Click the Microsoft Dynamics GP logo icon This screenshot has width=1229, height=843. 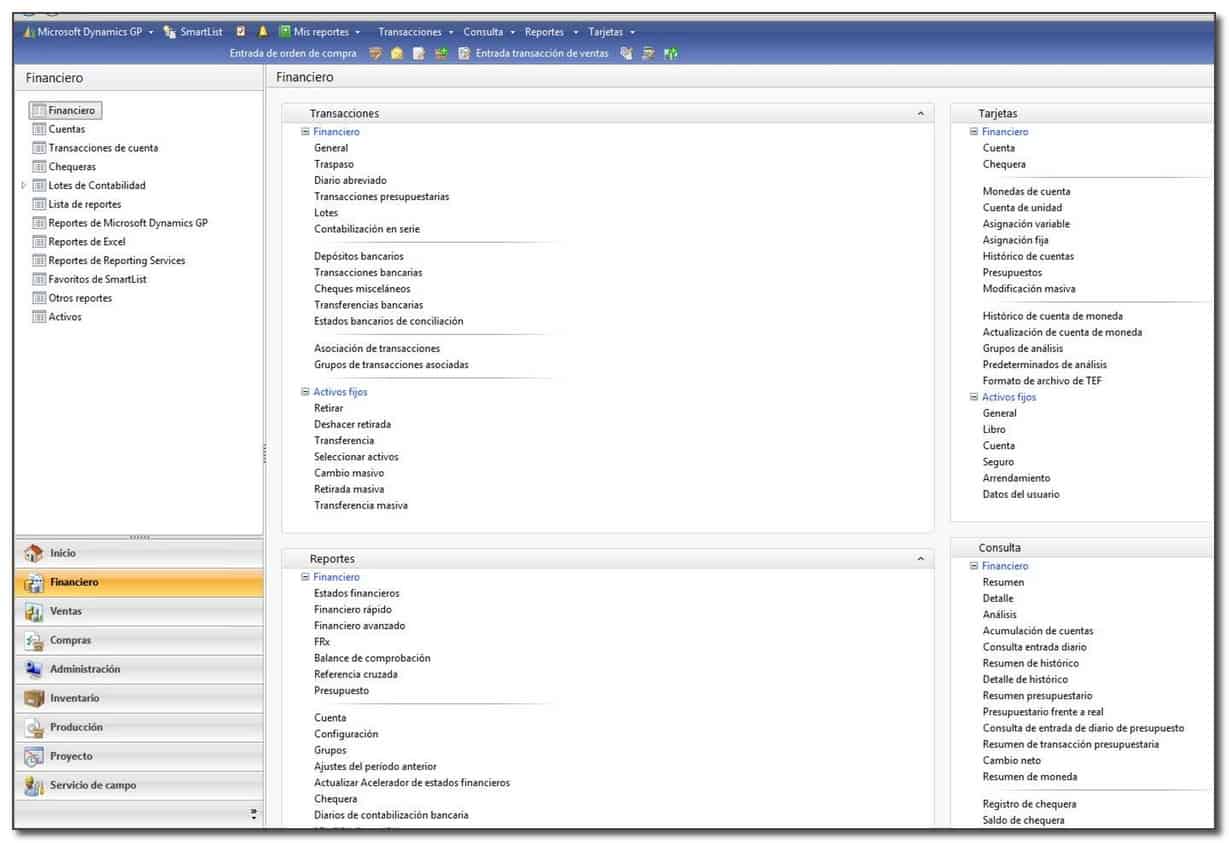[28, 31]
